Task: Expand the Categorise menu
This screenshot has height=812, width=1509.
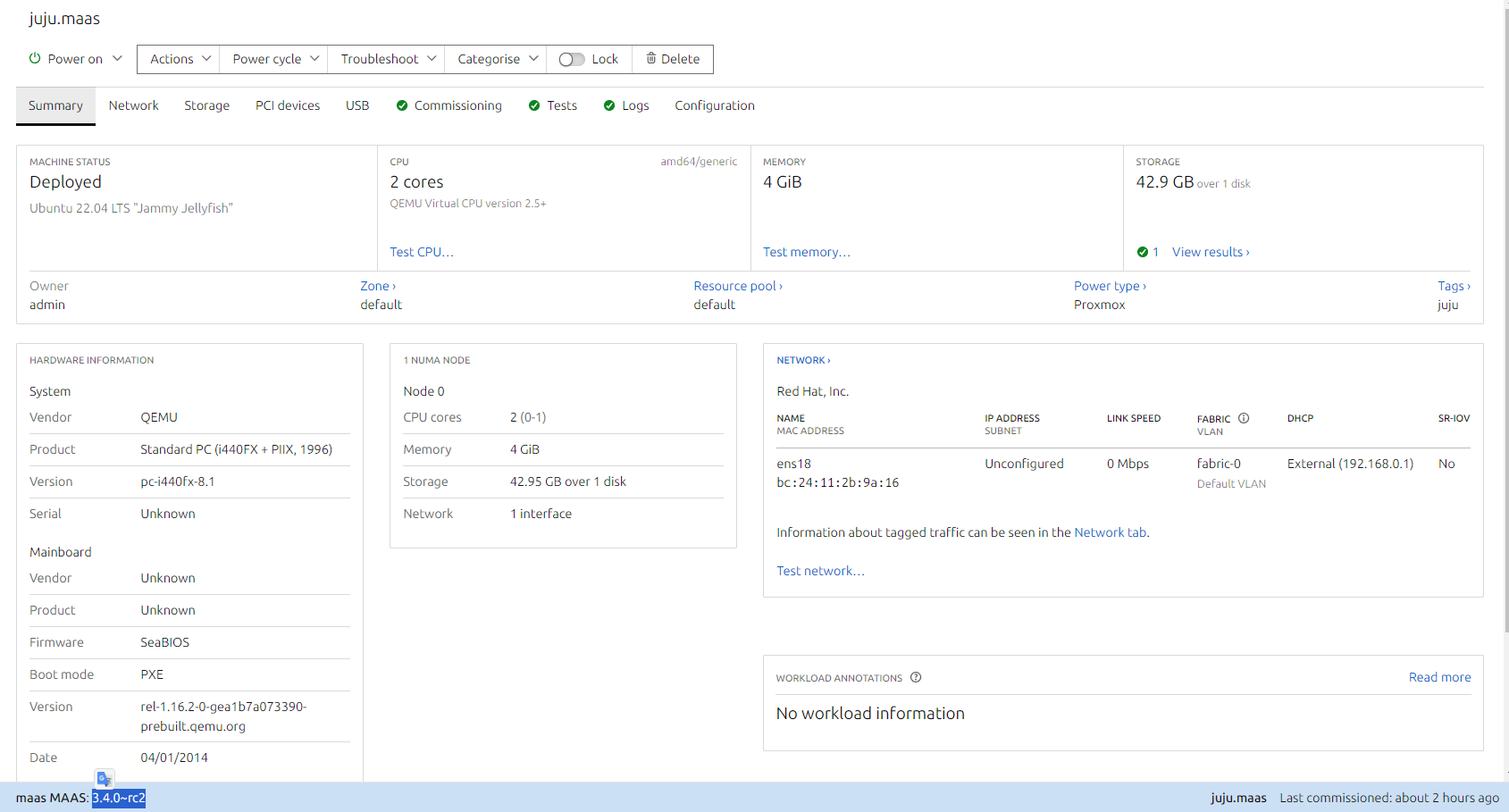Action: 496,59
